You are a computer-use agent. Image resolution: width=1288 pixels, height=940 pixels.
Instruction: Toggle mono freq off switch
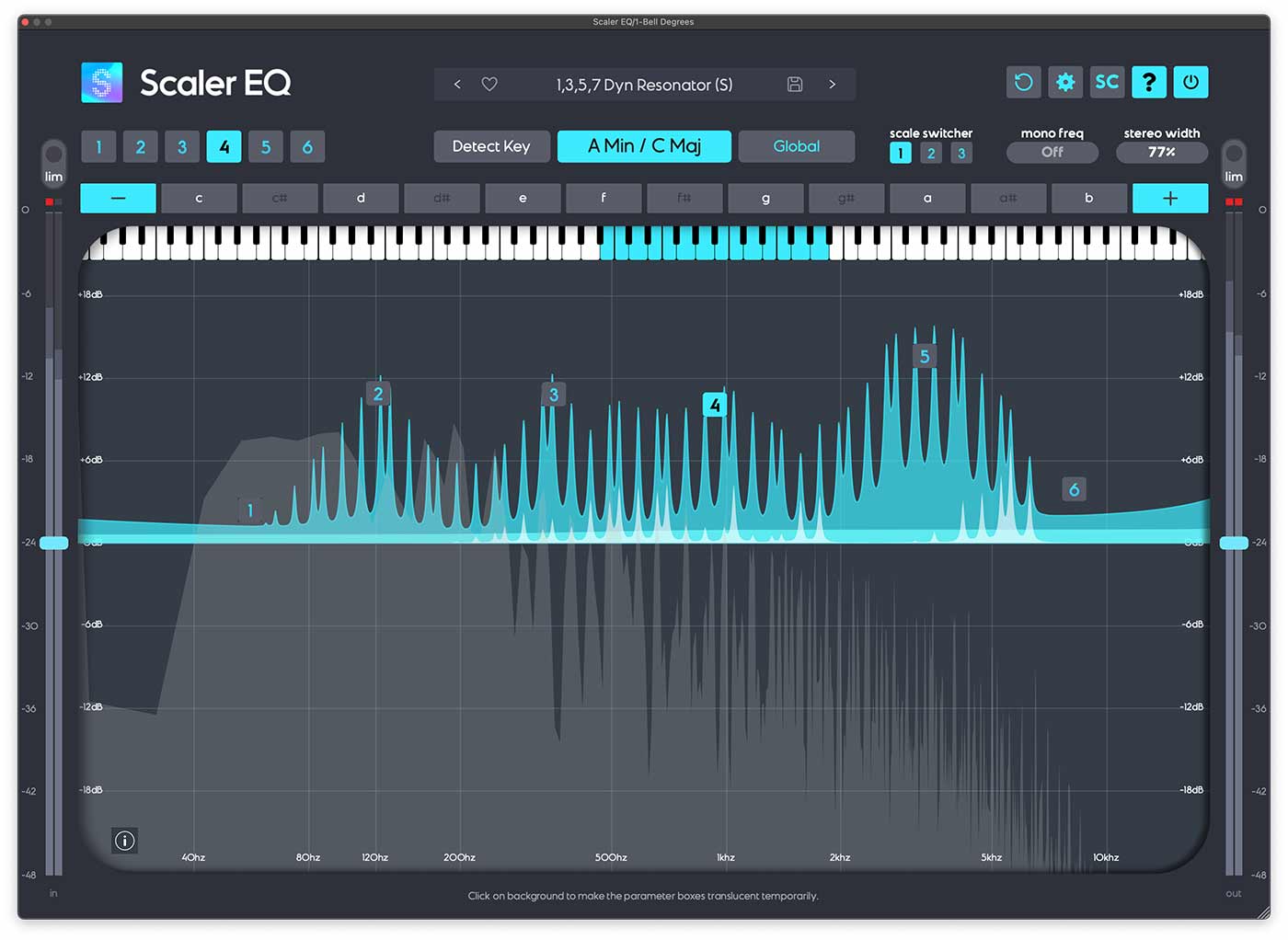coord(1052,152)
